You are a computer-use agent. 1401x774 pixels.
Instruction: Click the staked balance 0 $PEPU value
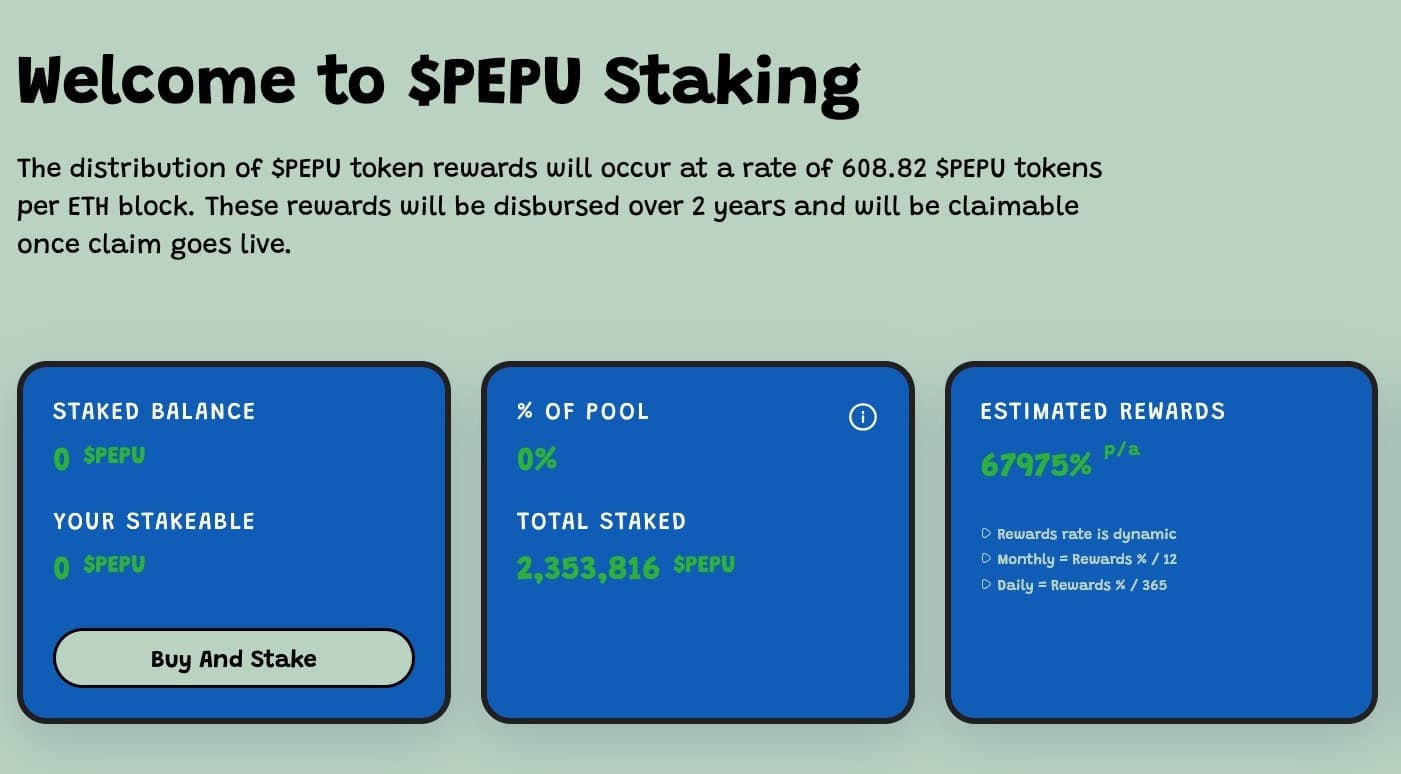pyautogui.click(x=99, y=458)
